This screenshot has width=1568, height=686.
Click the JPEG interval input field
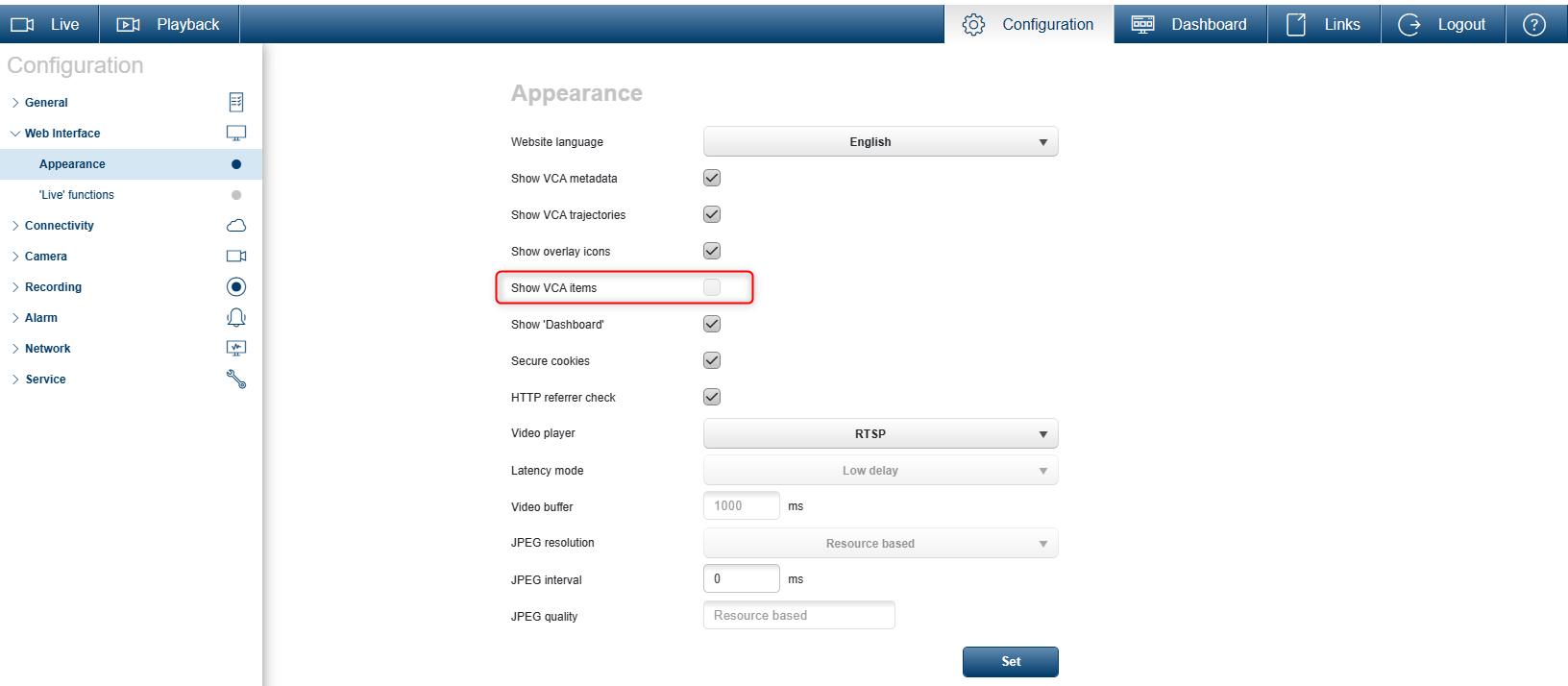(x=741, y=578)
